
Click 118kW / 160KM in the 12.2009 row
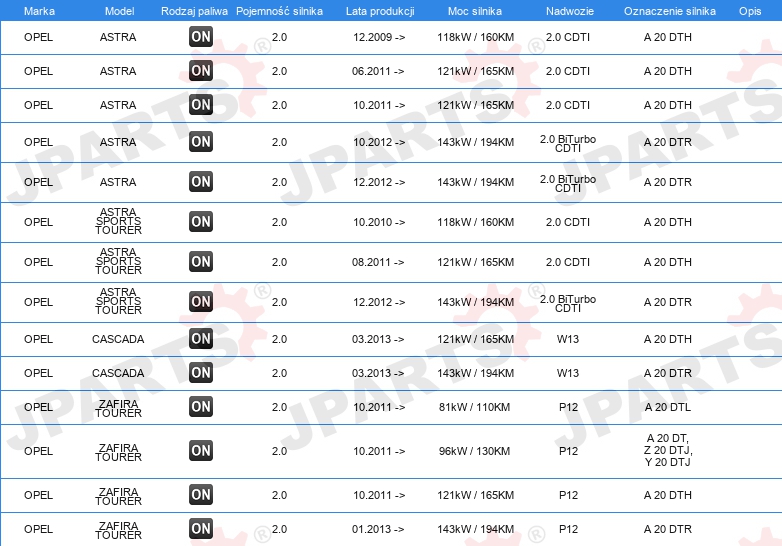(475, 37)
